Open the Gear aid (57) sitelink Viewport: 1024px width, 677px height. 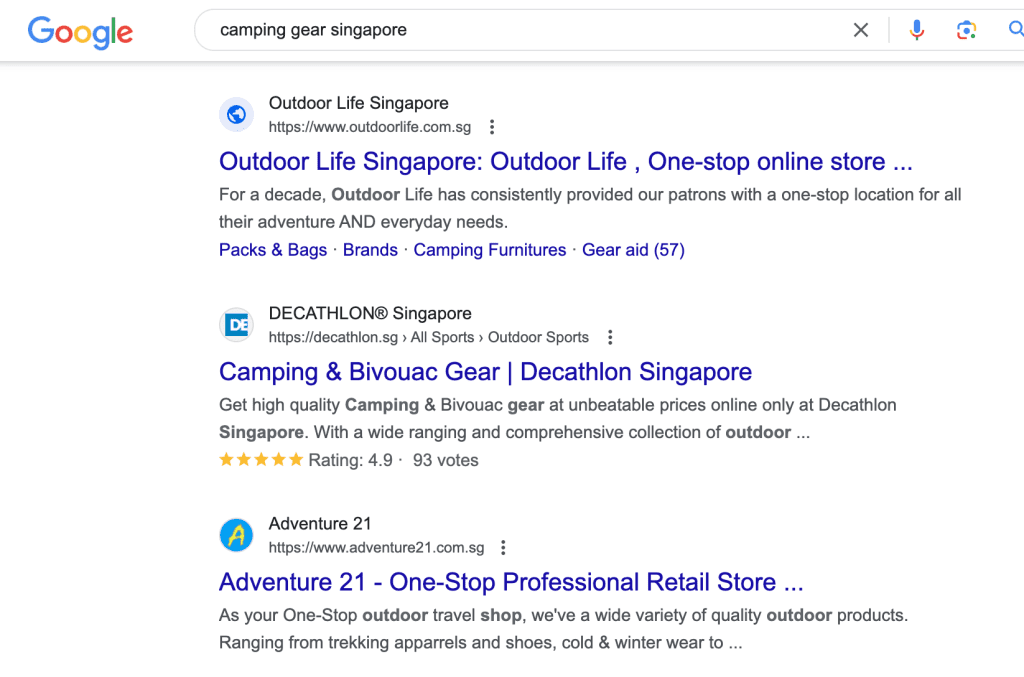click(633, 250)
